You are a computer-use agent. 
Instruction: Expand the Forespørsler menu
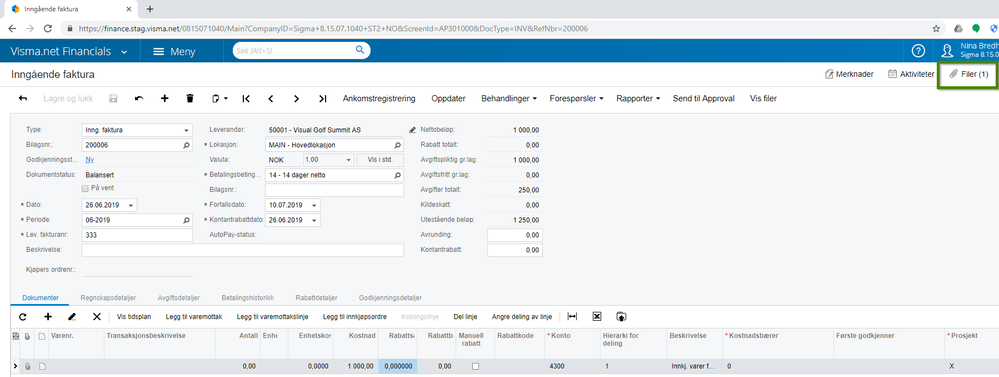click(x=577, y=99)
